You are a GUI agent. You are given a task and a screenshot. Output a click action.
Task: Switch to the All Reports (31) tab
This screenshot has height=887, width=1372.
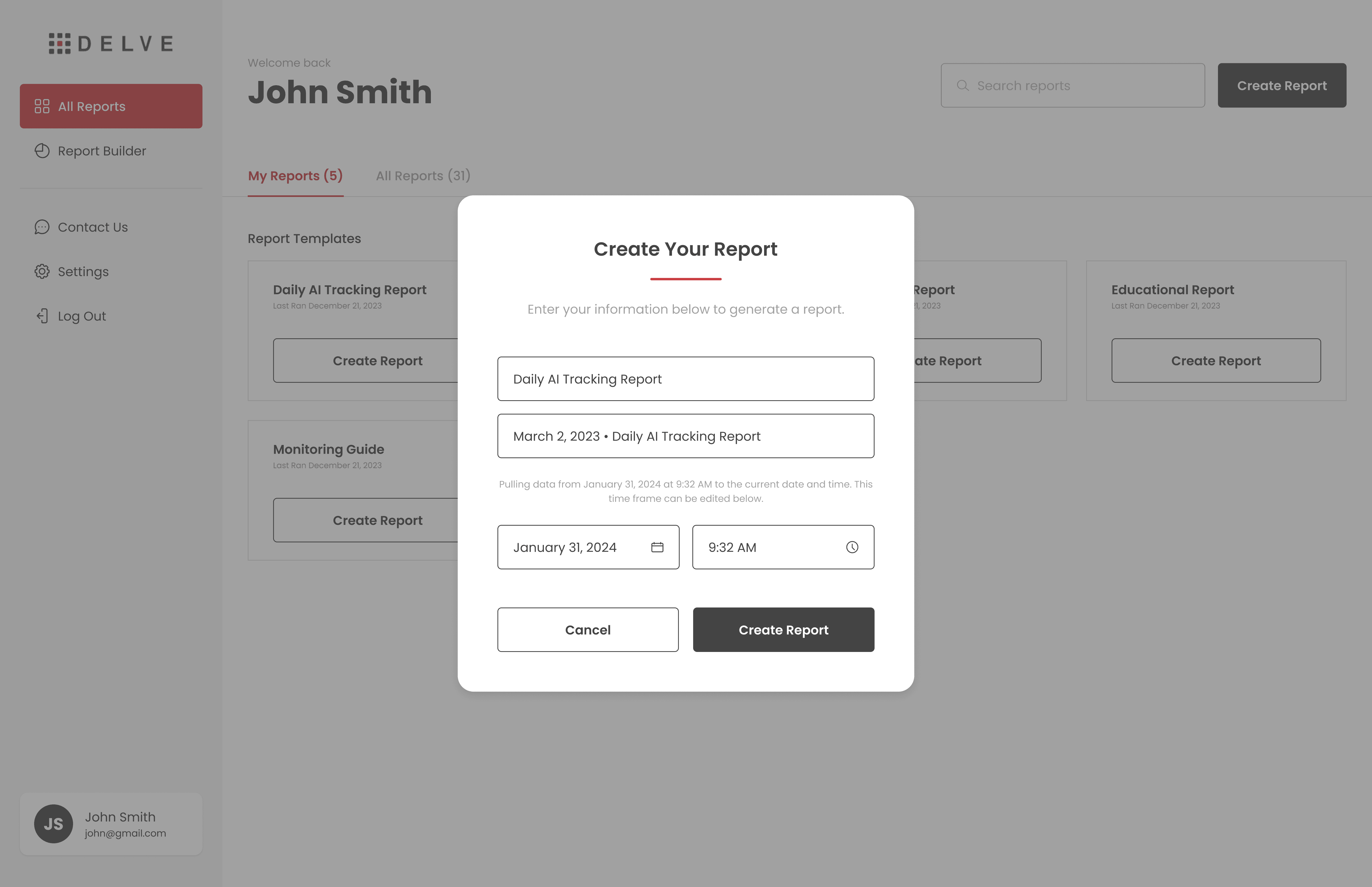pyautogui.click(x=423, y=176)
